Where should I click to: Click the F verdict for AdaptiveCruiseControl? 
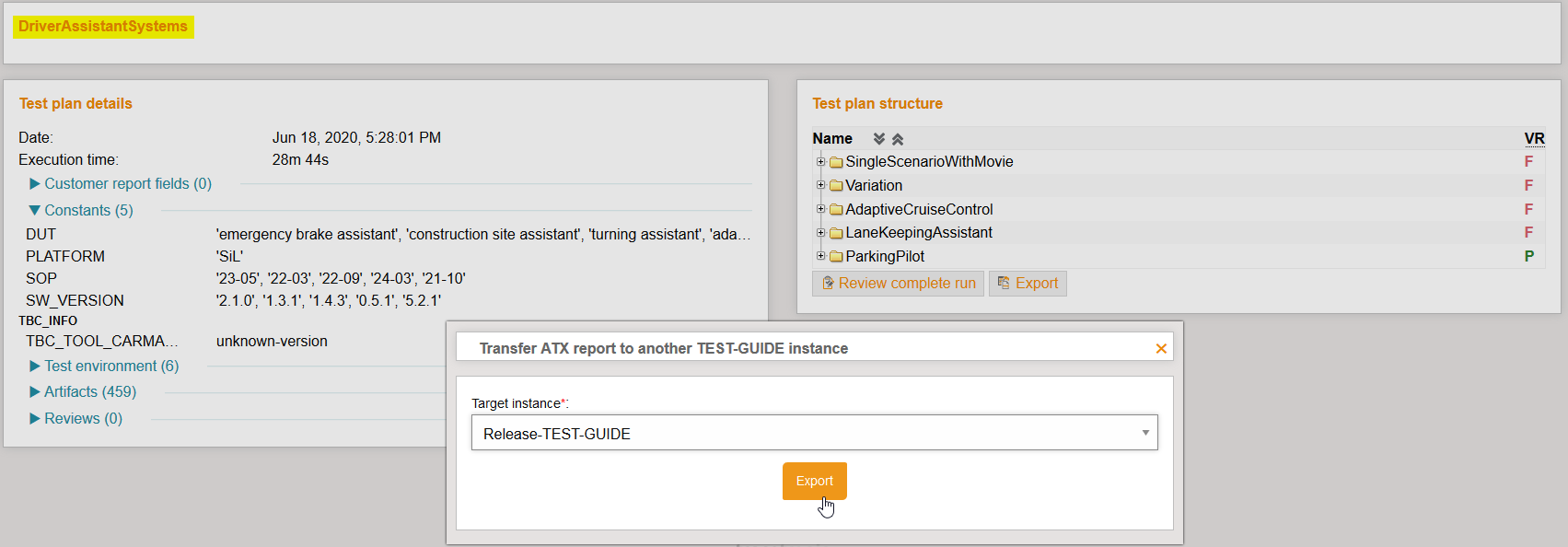[1528, 209]
